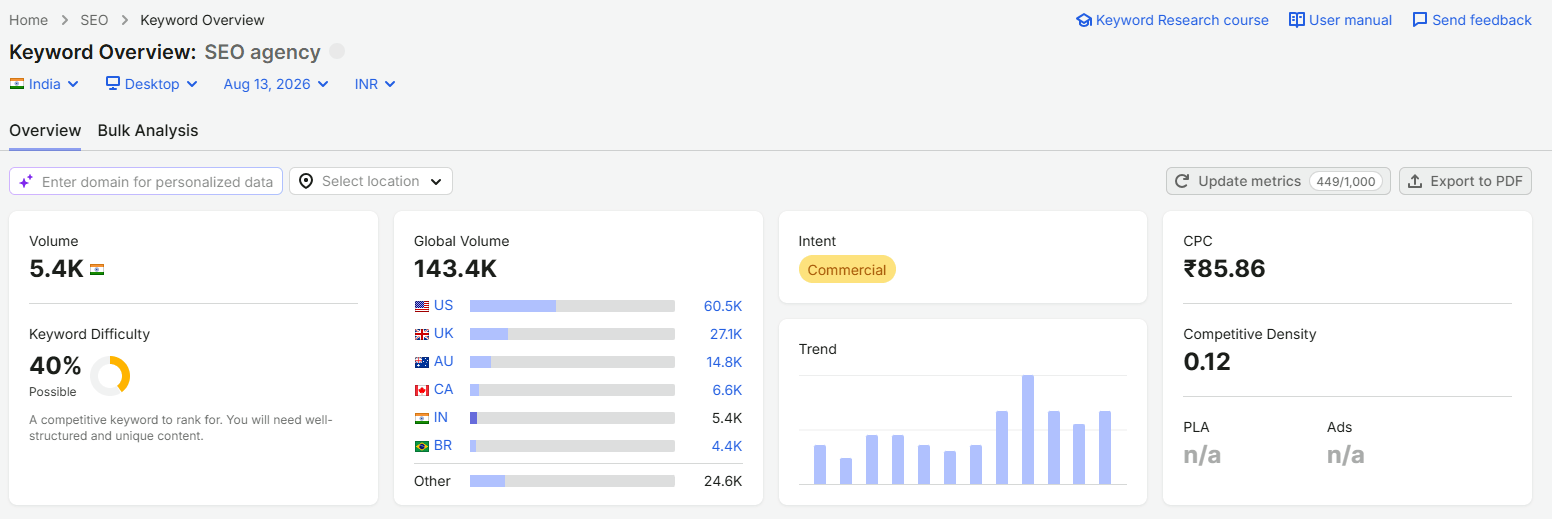The width and height of the screenshot is (1552, 519).
Task: Click the graduation cap course icon
Action: click(1083, 20)
